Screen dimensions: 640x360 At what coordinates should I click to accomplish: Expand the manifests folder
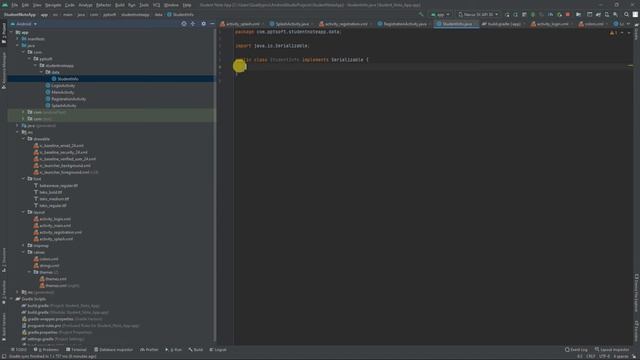[x=18, y=39]
